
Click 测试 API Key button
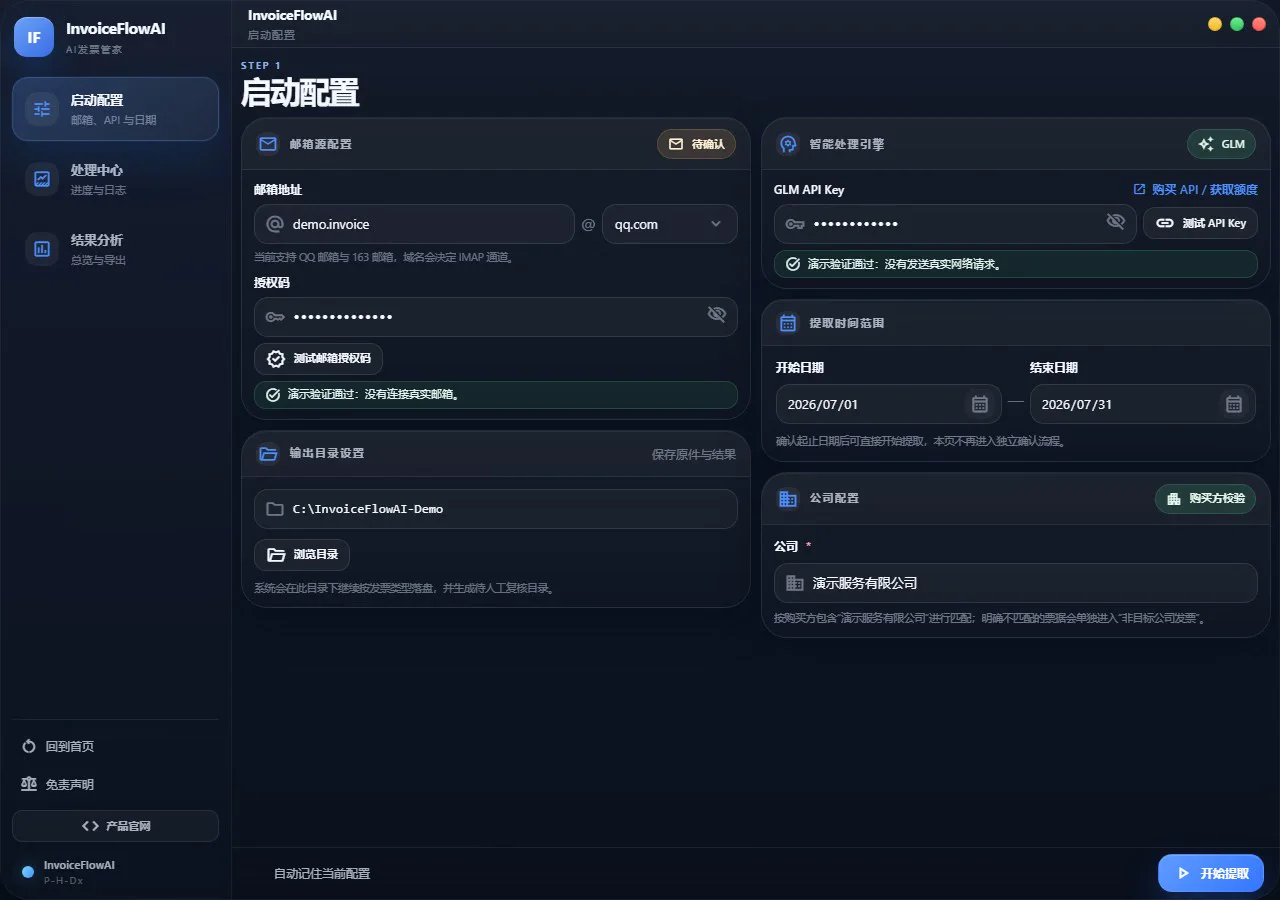1200,223
